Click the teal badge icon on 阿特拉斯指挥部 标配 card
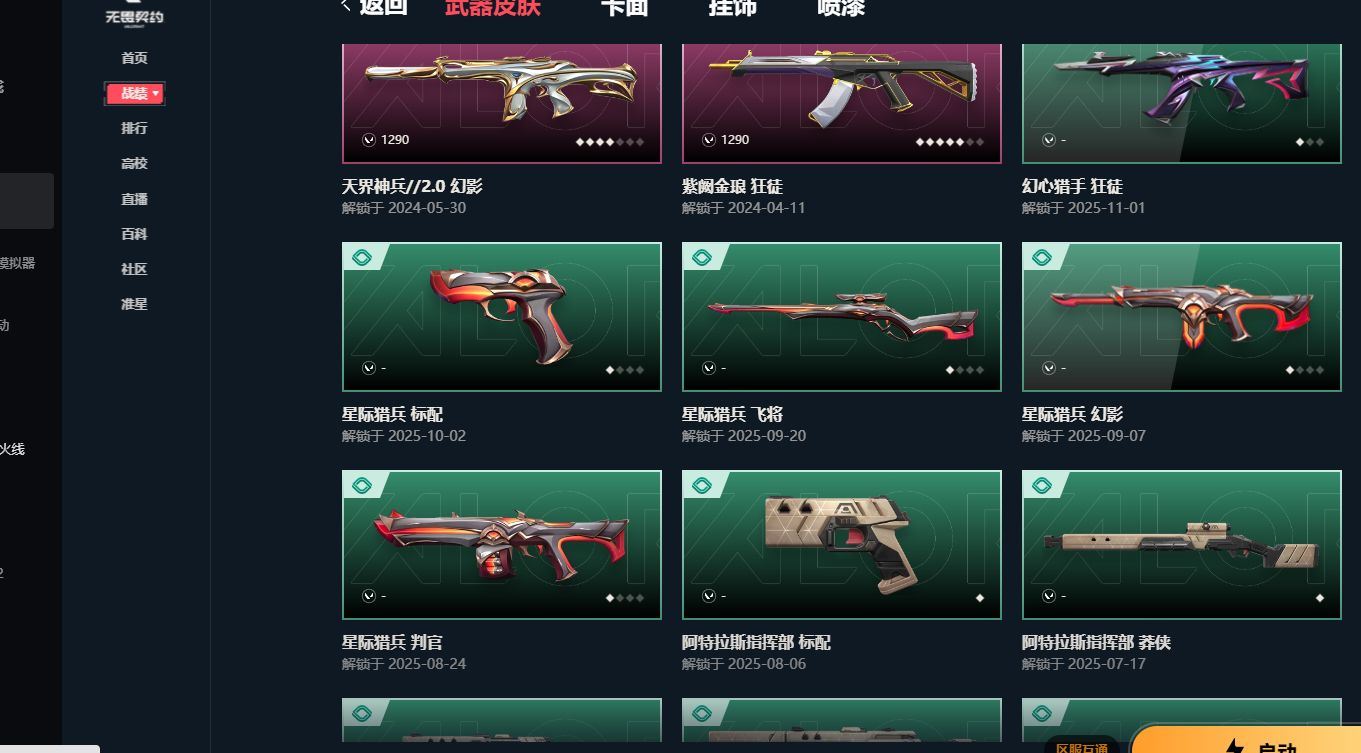The width and height of the screenshot is (1361, 753). click(x=702, y=486)
